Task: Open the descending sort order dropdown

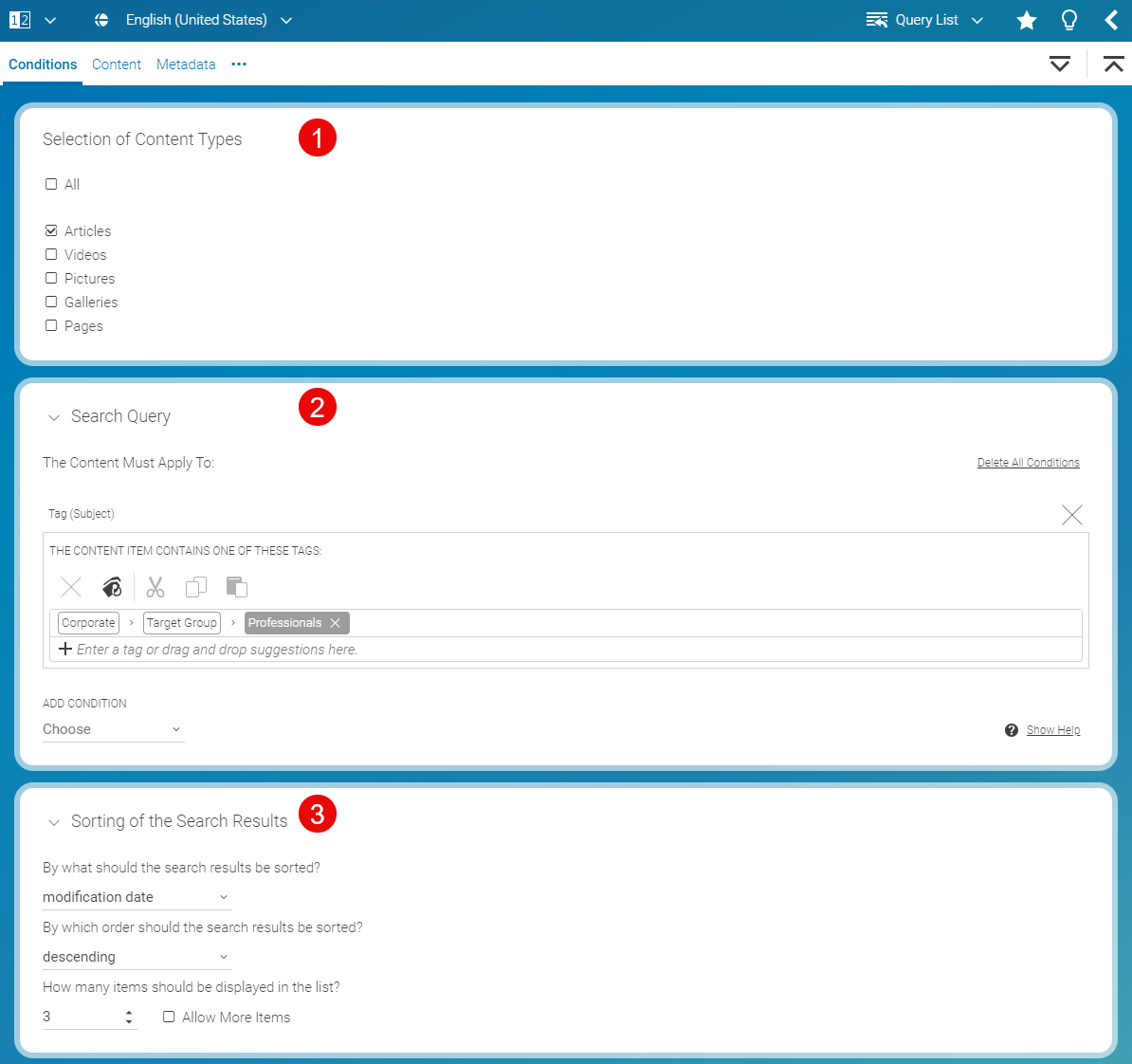Action: 137,956
